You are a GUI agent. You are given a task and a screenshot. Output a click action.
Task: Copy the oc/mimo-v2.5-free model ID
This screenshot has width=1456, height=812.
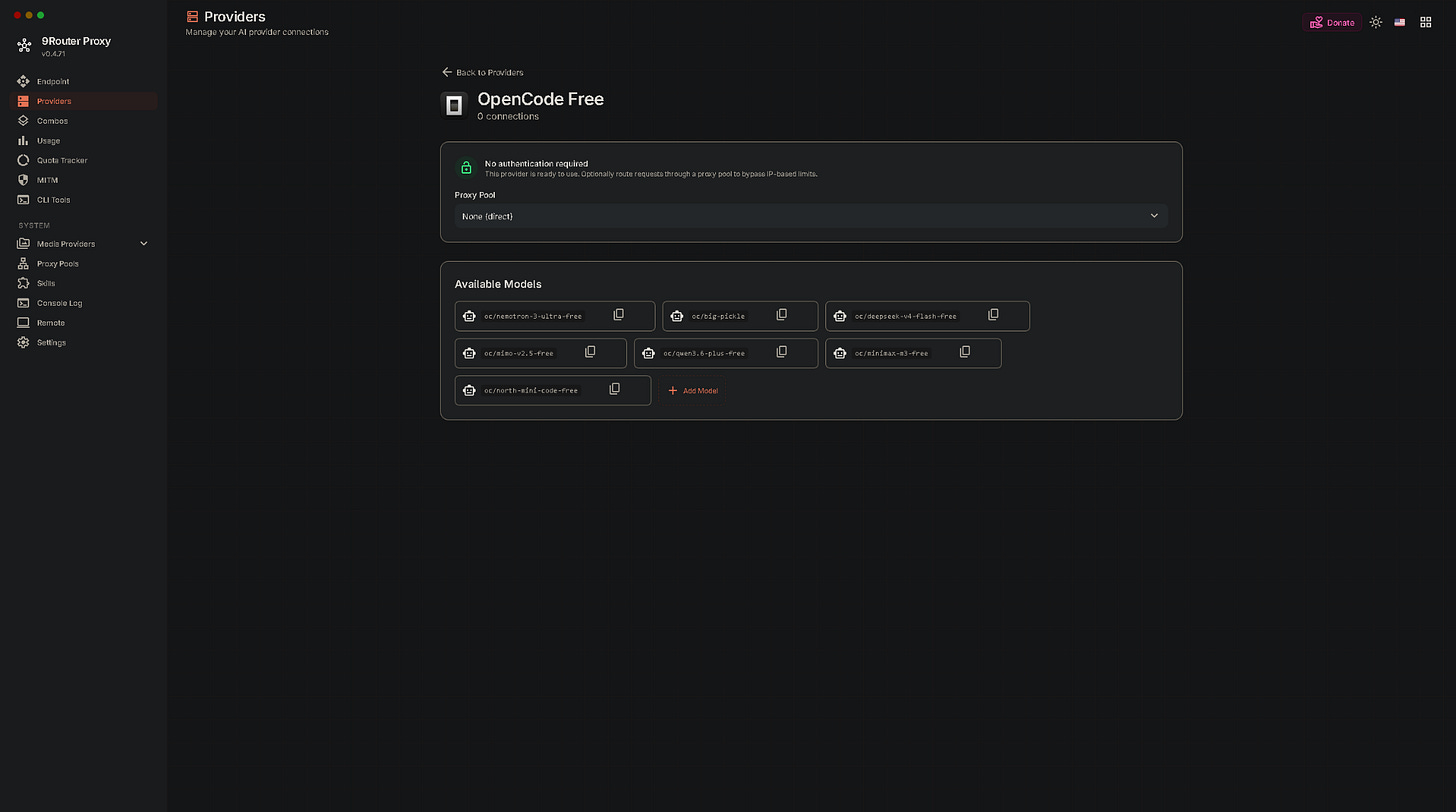click(590, 352)
